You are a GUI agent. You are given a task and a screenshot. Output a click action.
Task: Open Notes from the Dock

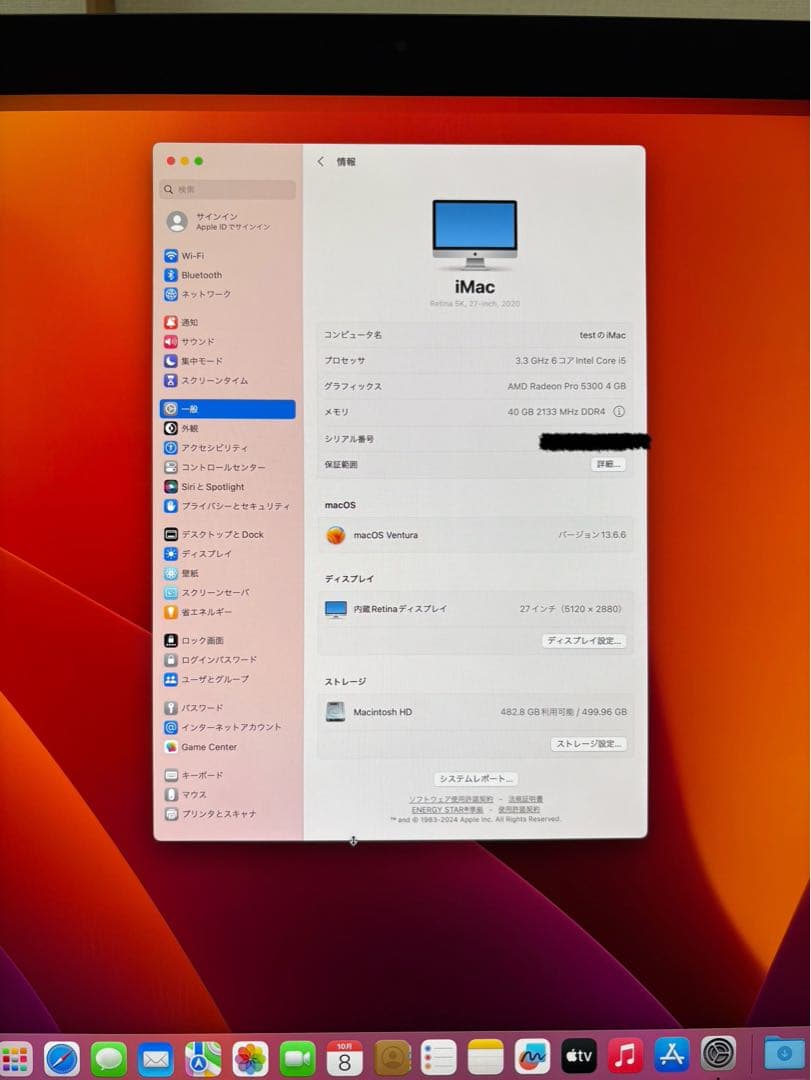[x=486, y=1058]
